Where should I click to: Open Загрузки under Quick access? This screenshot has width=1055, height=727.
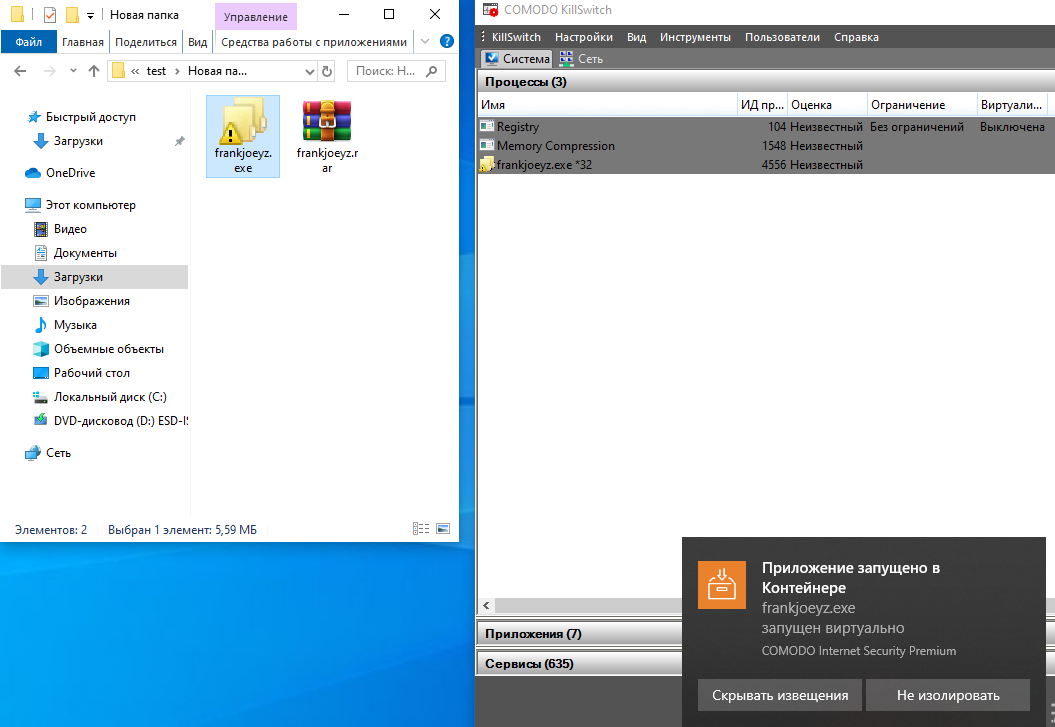[78, 141]
